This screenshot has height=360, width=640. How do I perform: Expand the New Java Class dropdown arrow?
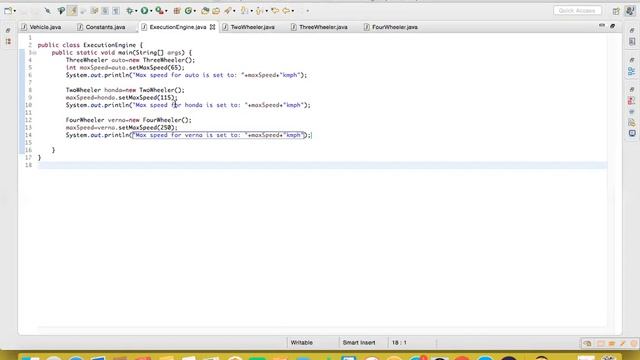[x=195, y=11]
